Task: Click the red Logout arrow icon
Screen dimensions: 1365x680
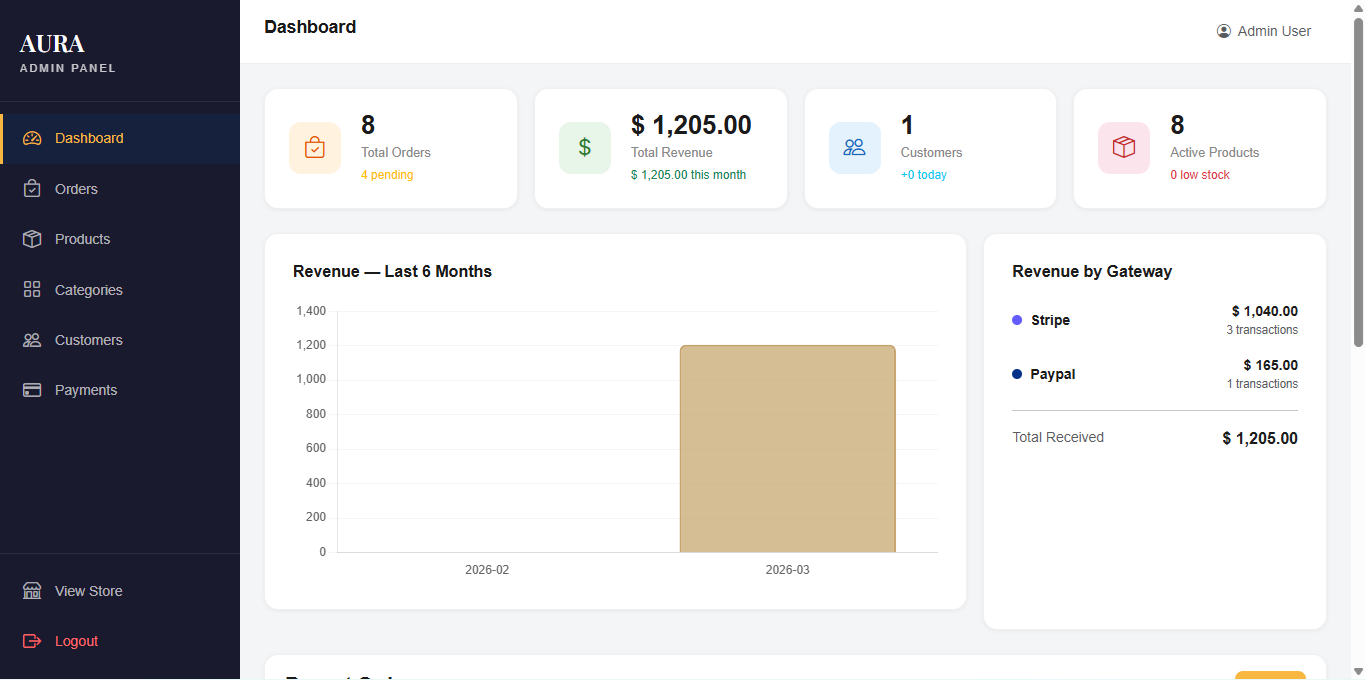Action: coord(32,641)
